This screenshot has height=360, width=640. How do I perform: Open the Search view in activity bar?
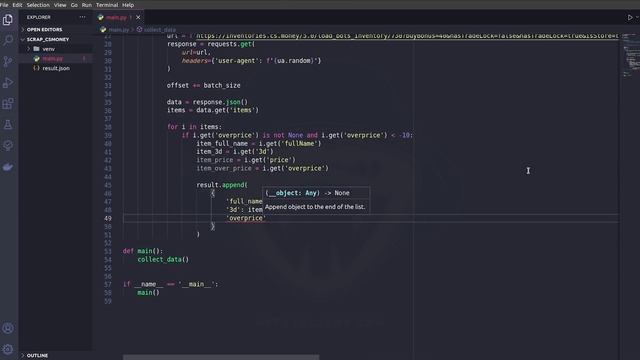tap(8, 40)
